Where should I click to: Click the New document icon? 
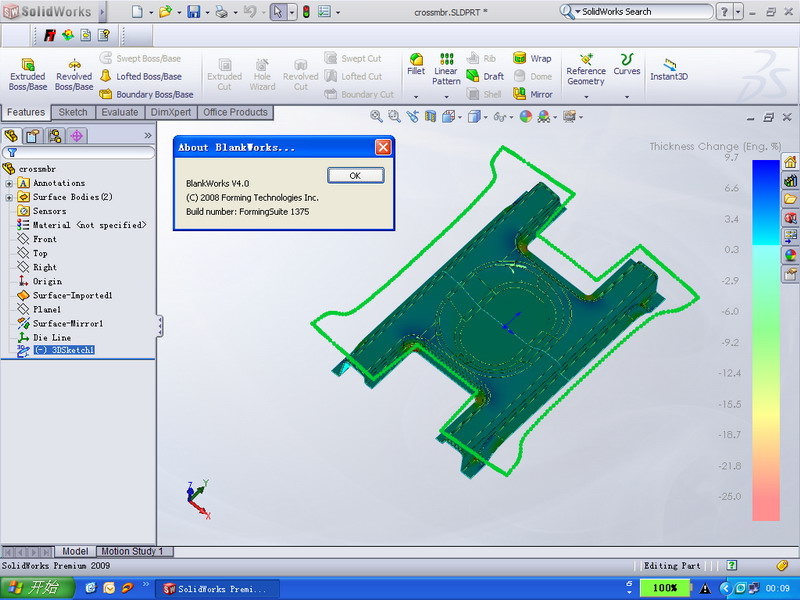[137, 11]
